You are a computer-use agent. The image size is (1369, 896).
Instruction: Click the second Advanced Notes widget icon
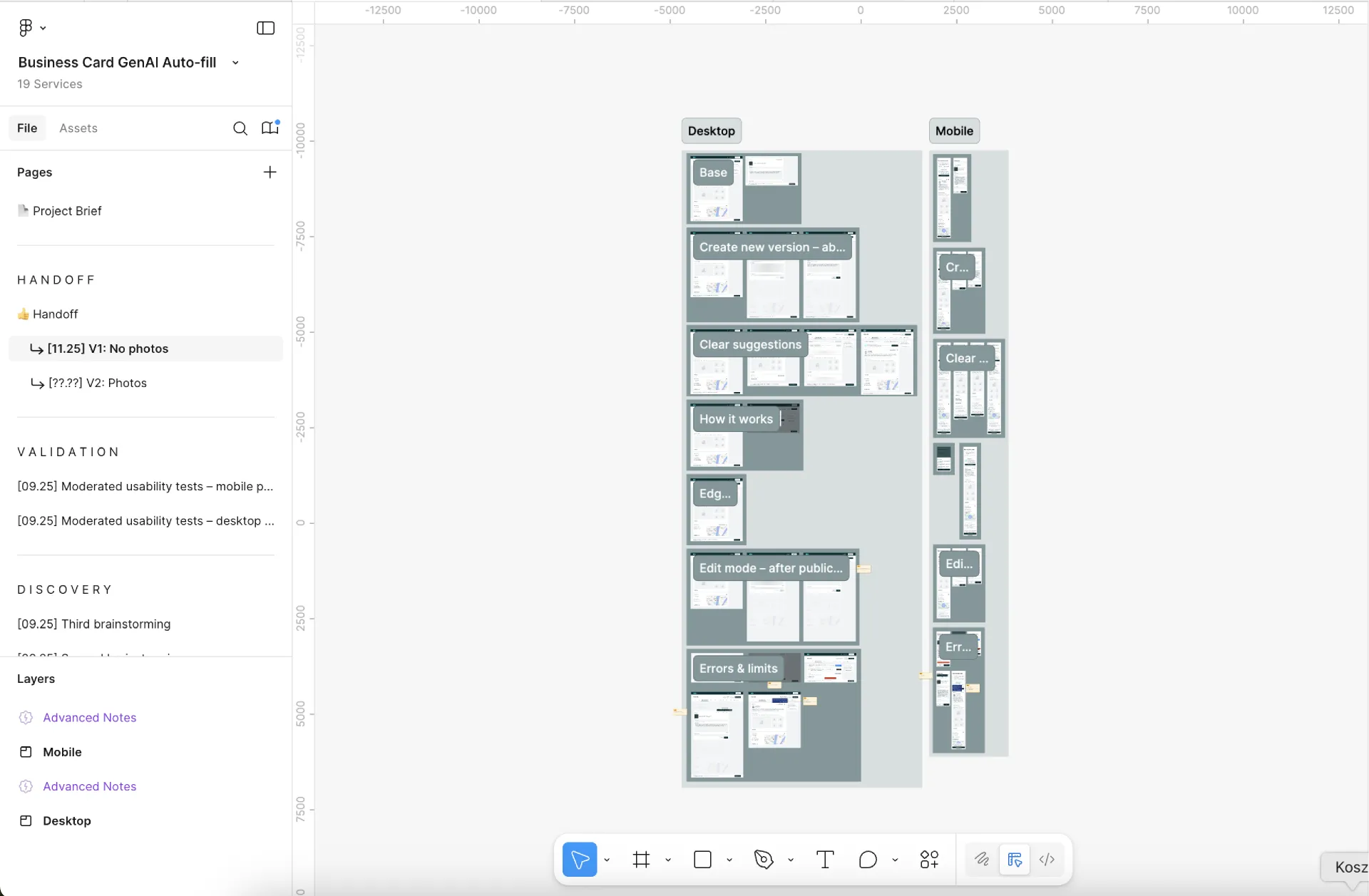pos(26,786)
